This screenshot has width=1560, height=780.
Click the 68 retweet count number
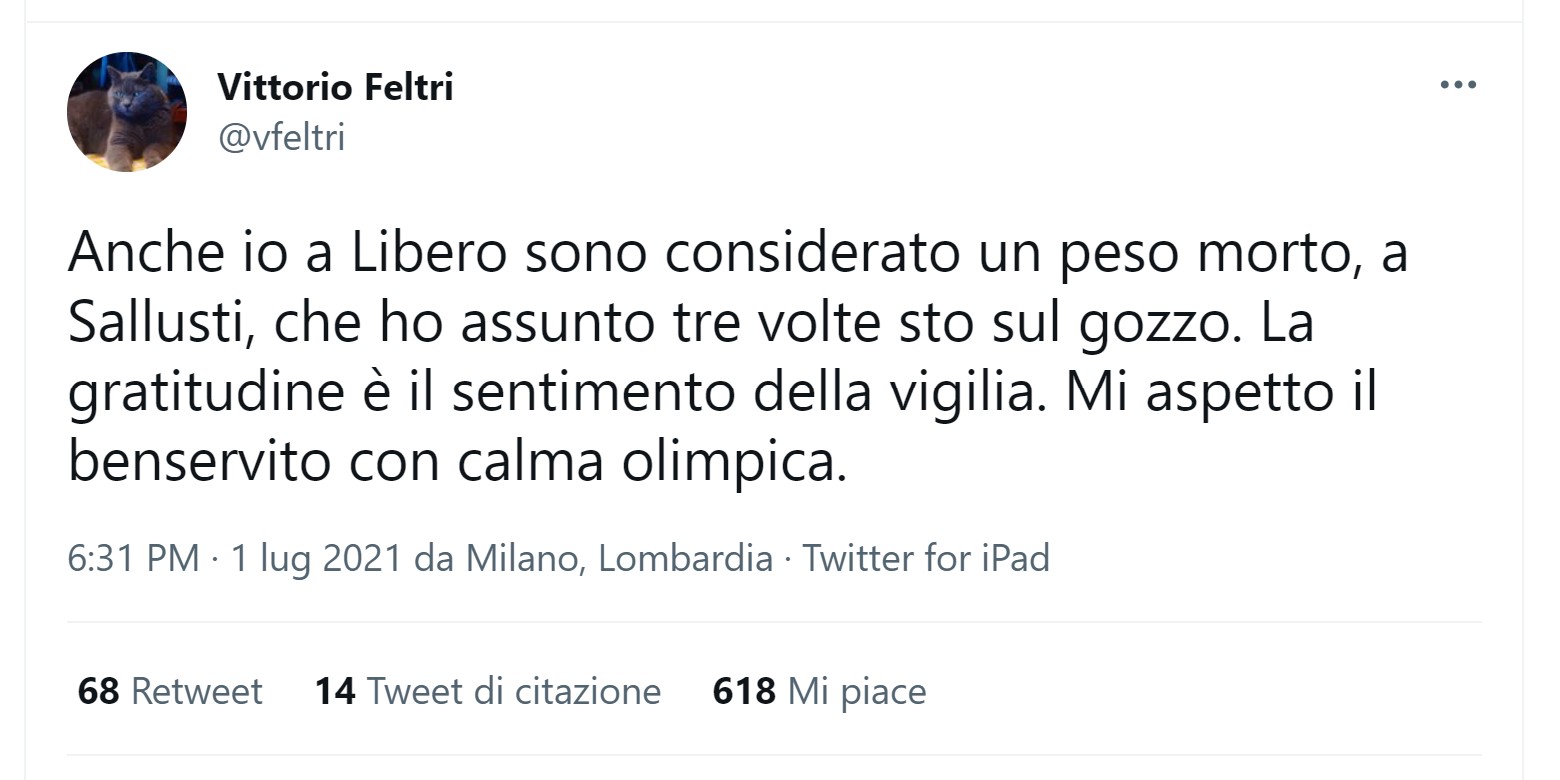coord(98,691)
